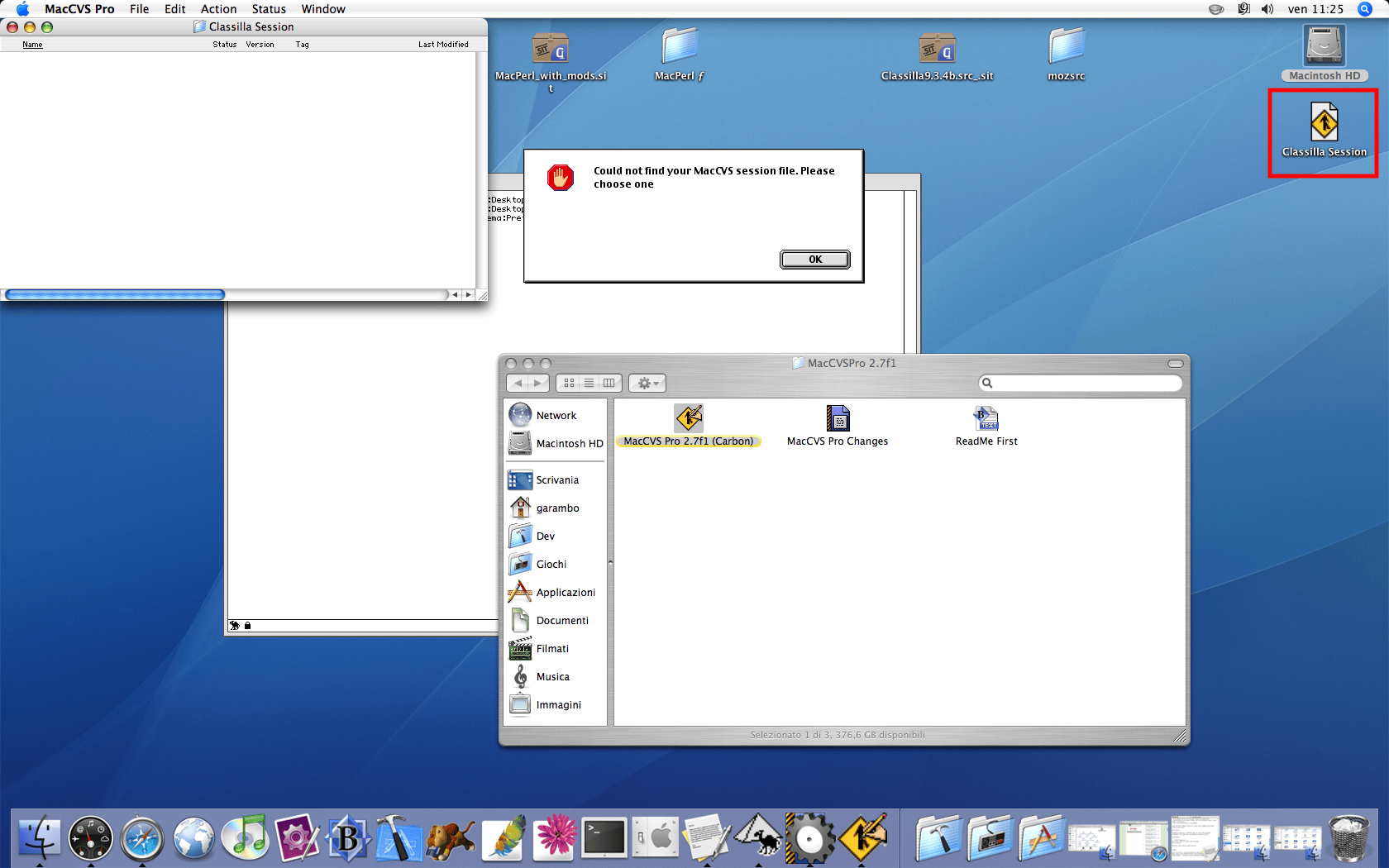Open the Apple menu
The image size is (1389, 868).
point(22,9)
